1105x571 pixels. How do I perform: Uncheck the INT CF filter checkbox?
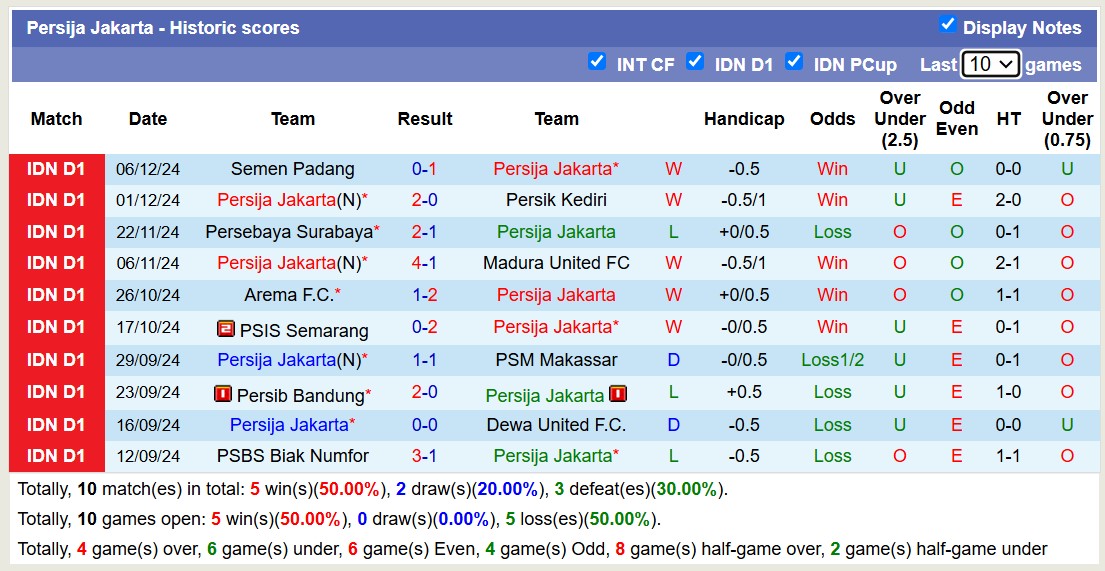click(597, 61)
